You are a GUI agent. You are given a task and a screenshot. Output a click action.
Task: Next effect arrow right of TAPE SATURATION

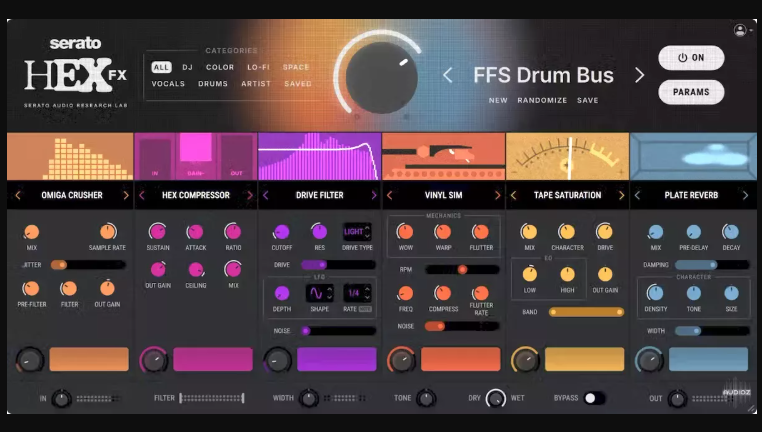[x=621, y=195]
